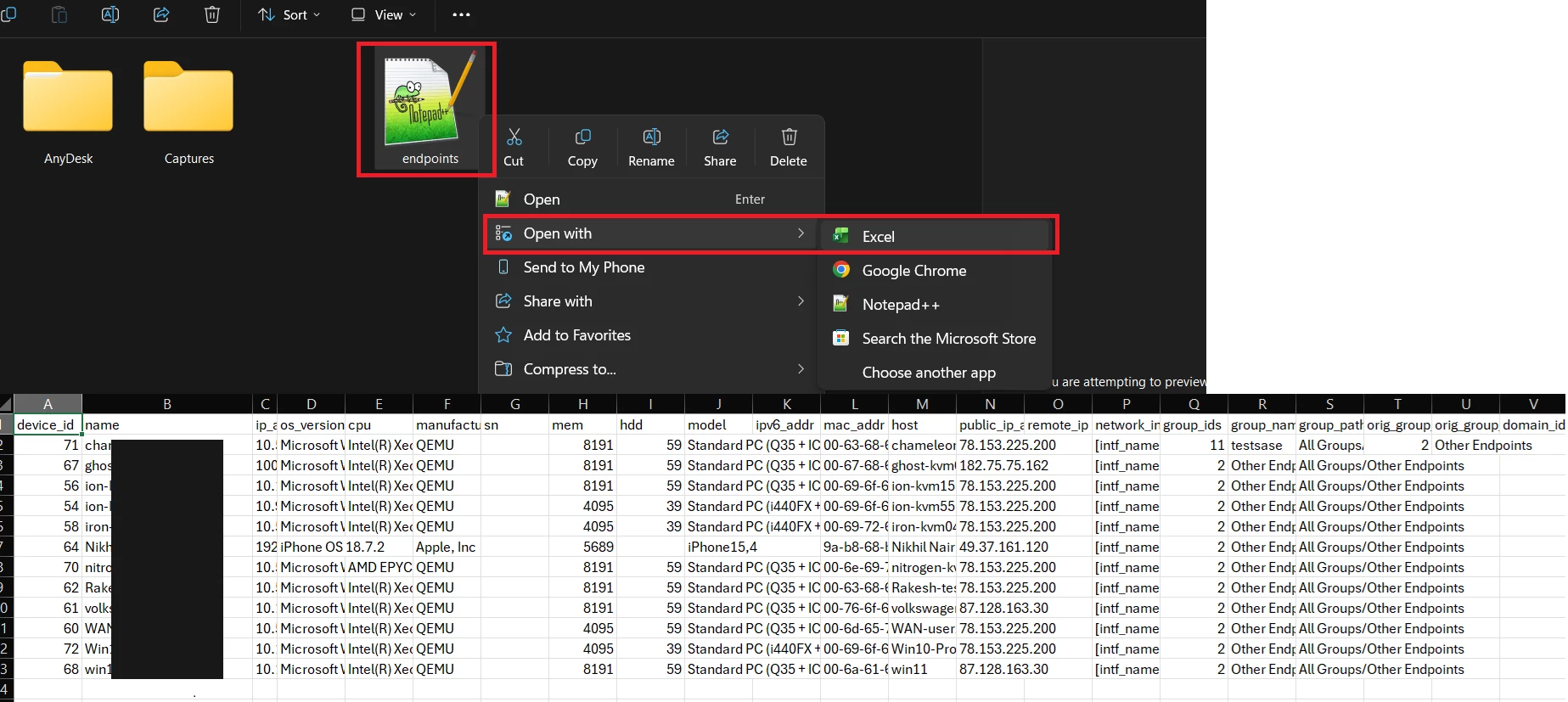Click the Copy icon in context menu

tap(582, 138)
